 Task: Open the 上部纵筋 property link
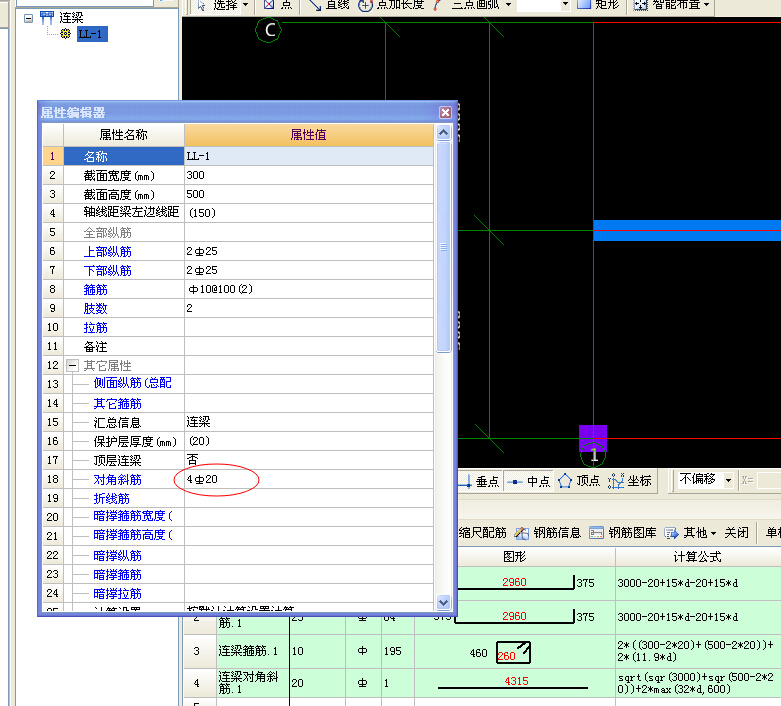click(108, 252)
